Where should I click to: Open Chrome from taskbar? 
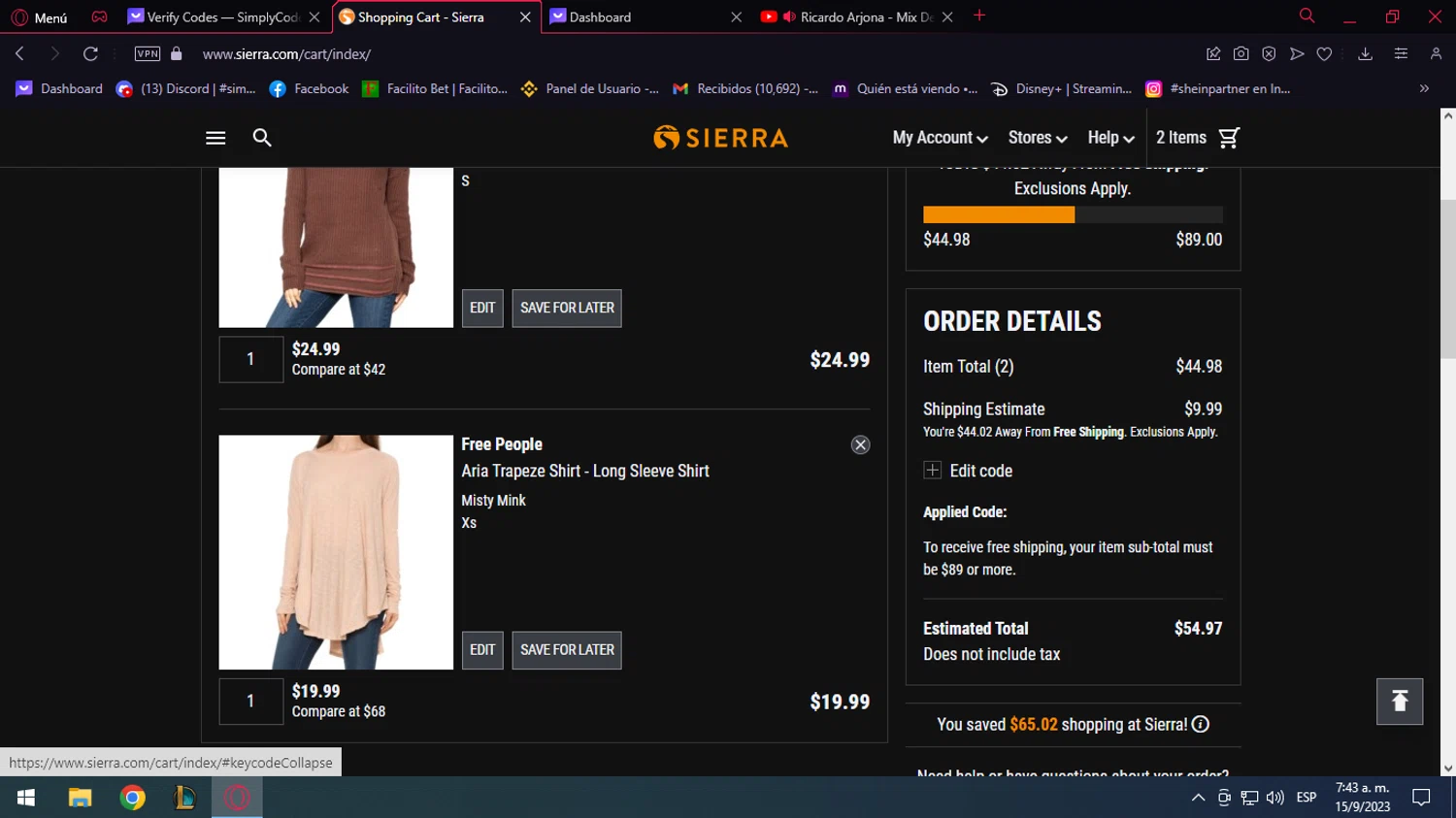pyautogui.click(x=133, y=798)
